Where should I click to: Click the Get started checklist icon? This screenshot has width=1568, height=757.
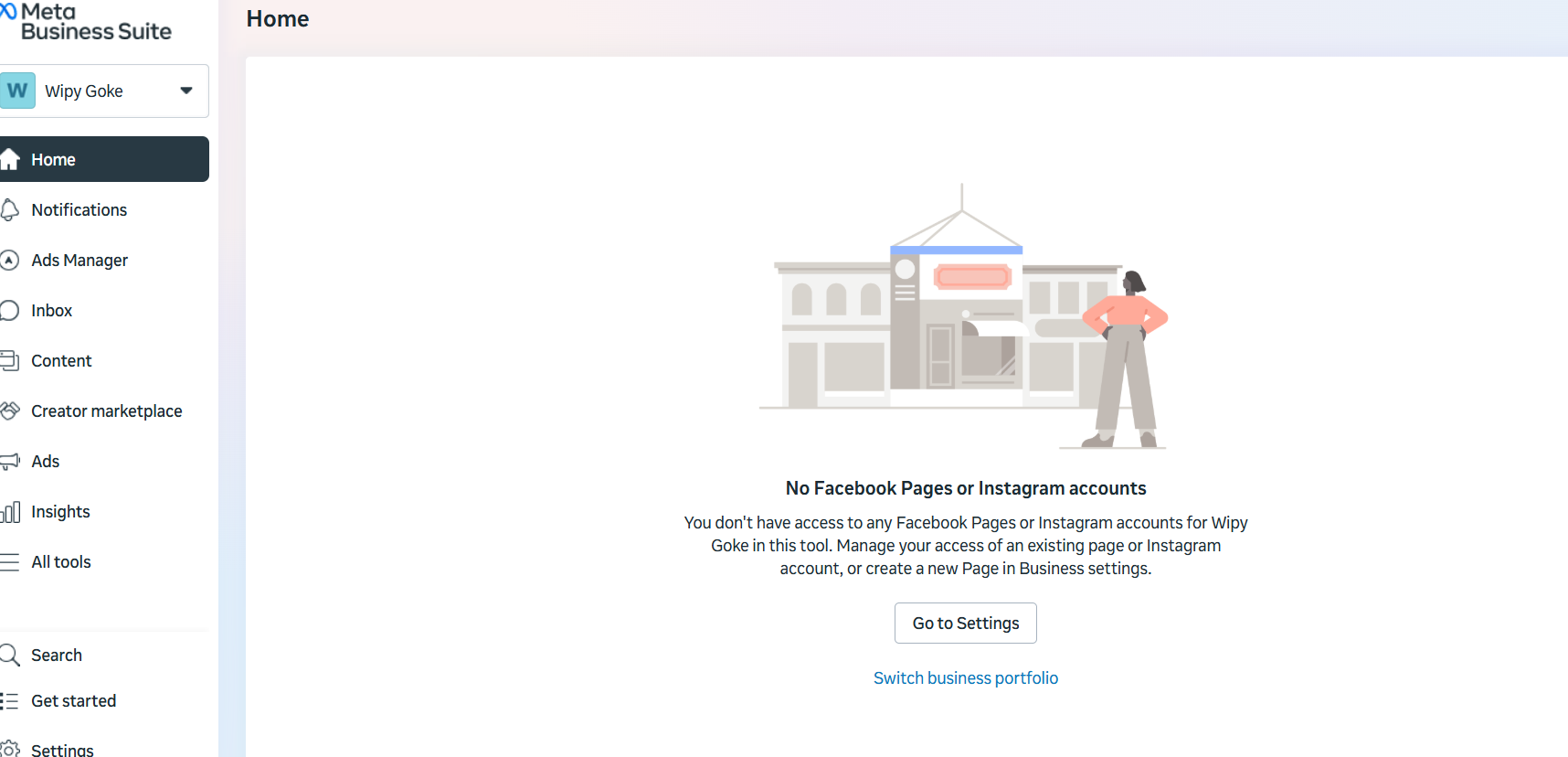point(9,701)
